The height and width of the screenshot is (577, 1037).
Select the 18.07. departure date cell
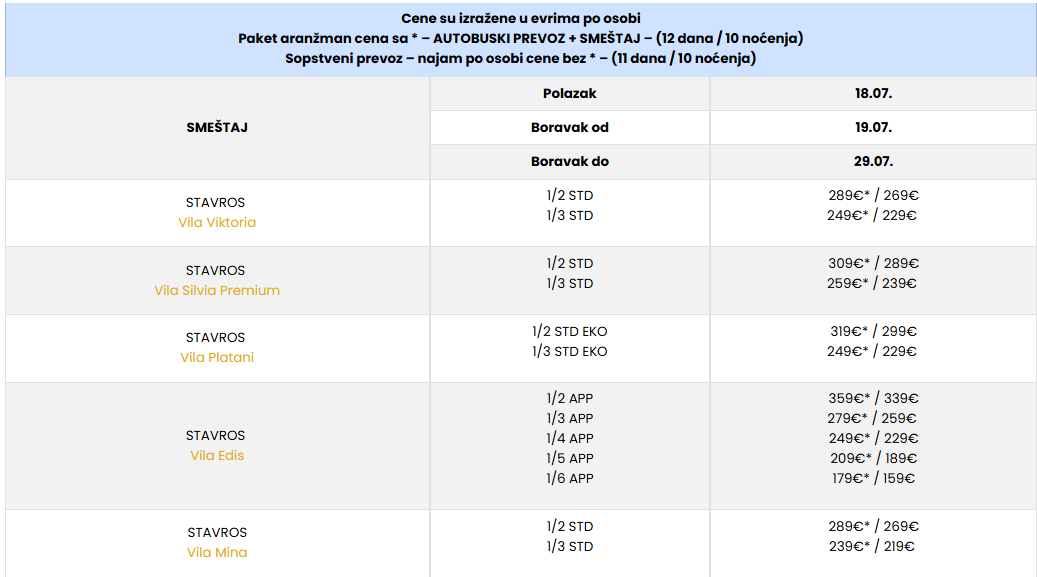point(873,93)
